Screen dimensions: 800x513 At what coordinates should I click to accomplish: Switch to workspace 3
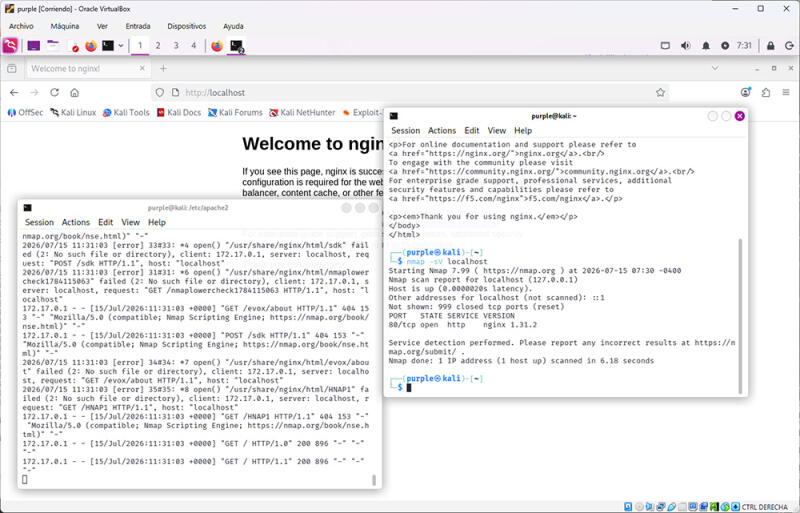pos(176,45)
